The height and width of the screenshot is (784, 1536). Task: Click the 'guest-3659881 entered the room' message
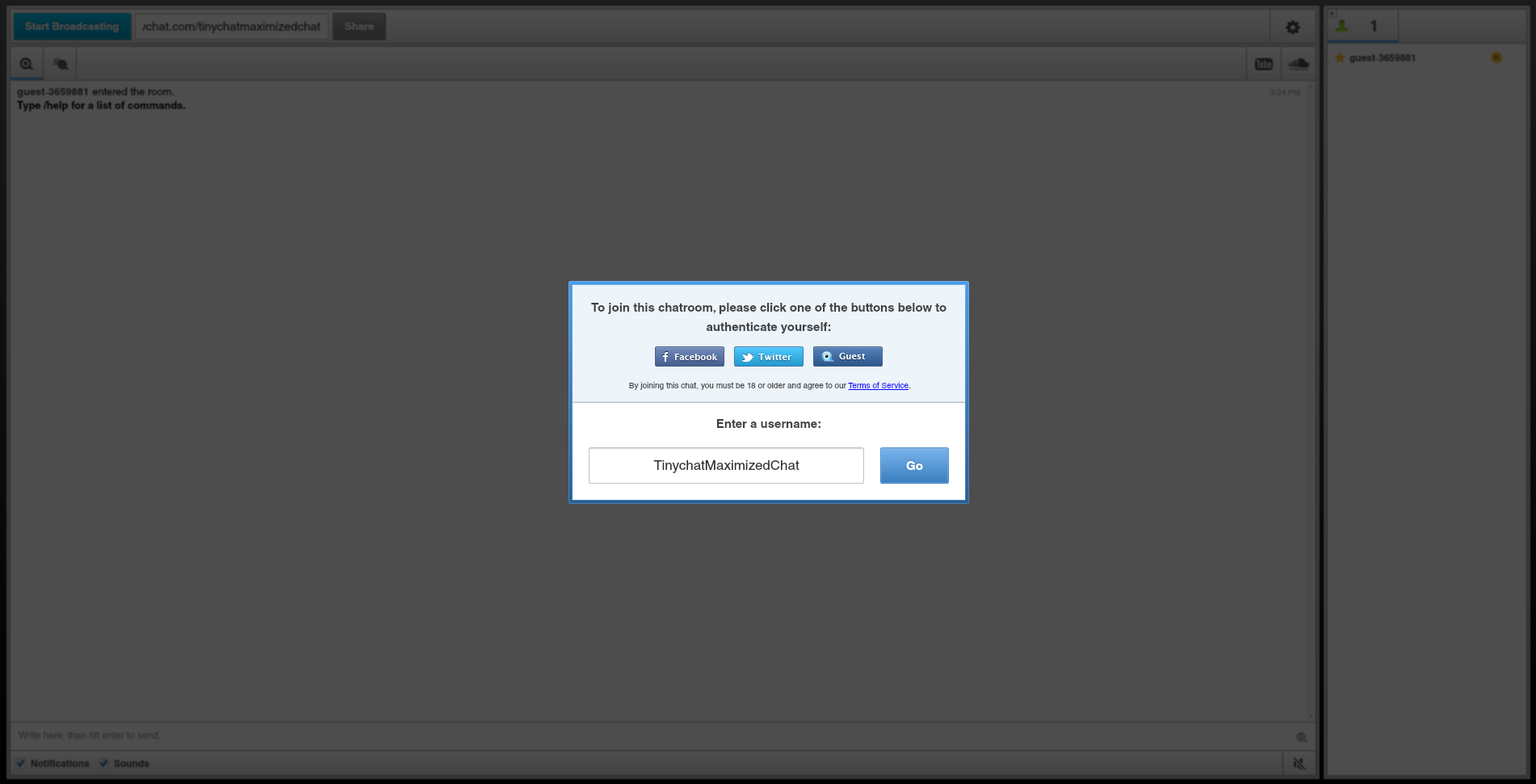click(95, 92)
